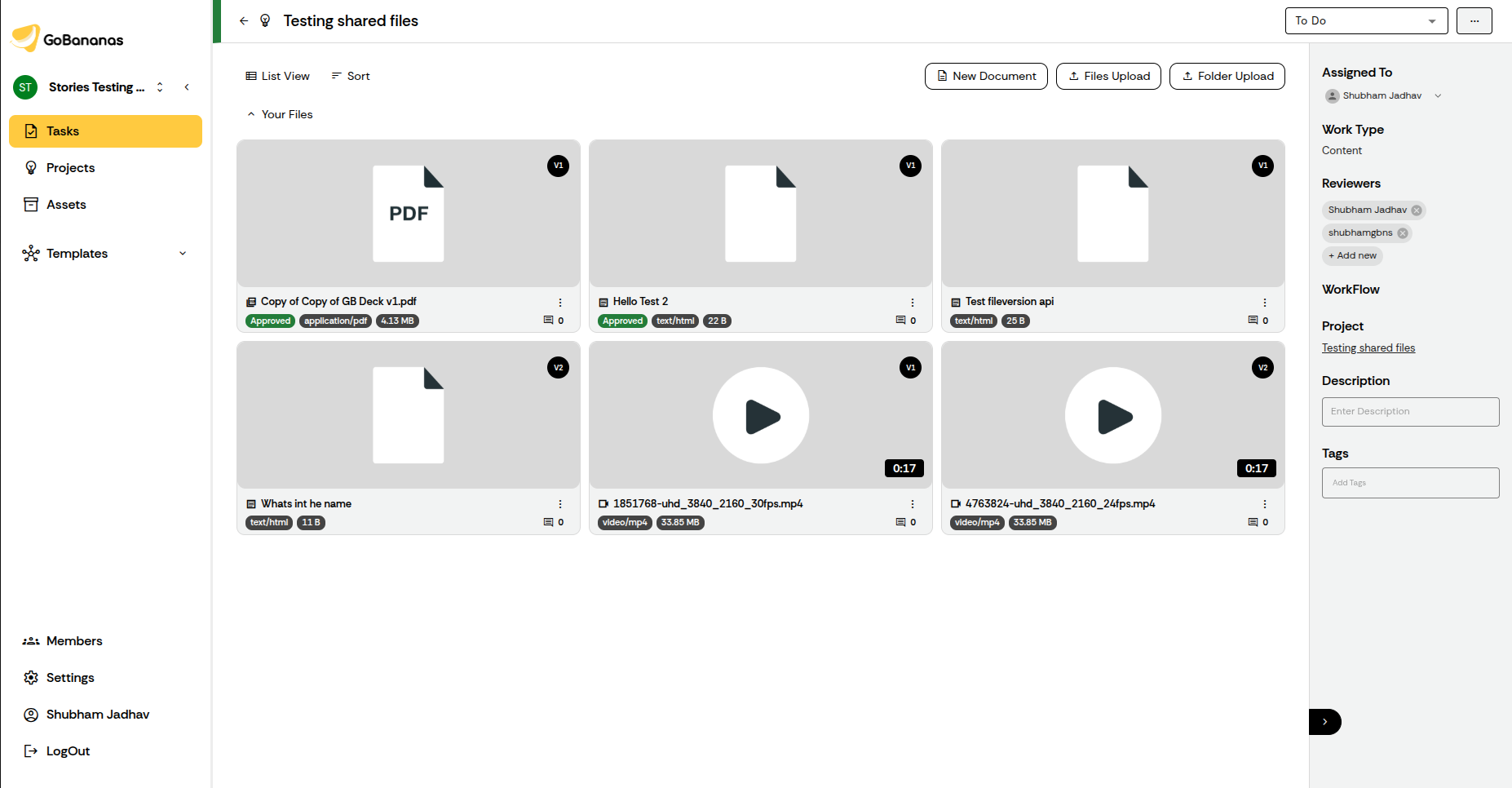Open the Sort options
The width and height of the screenshot is (1512, 788).
click(x=350, y=76)
